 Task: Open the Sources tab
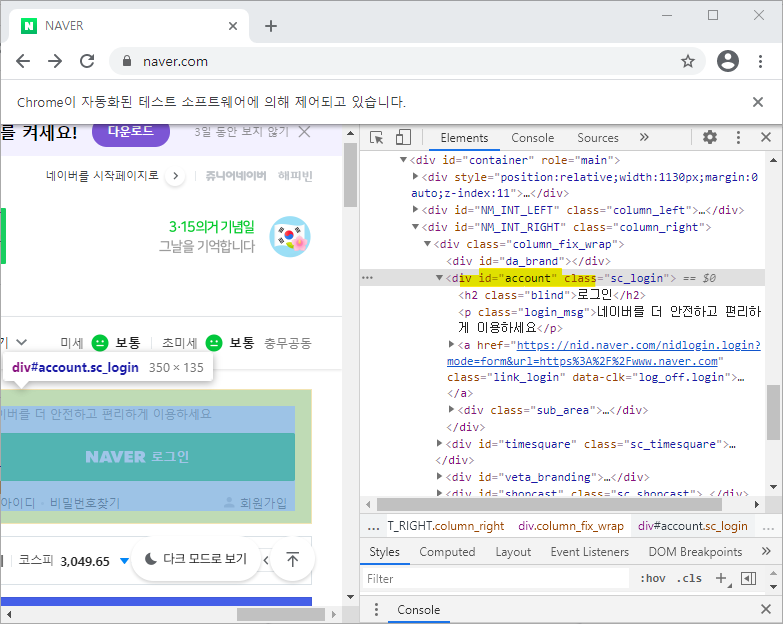click(597, 138)
